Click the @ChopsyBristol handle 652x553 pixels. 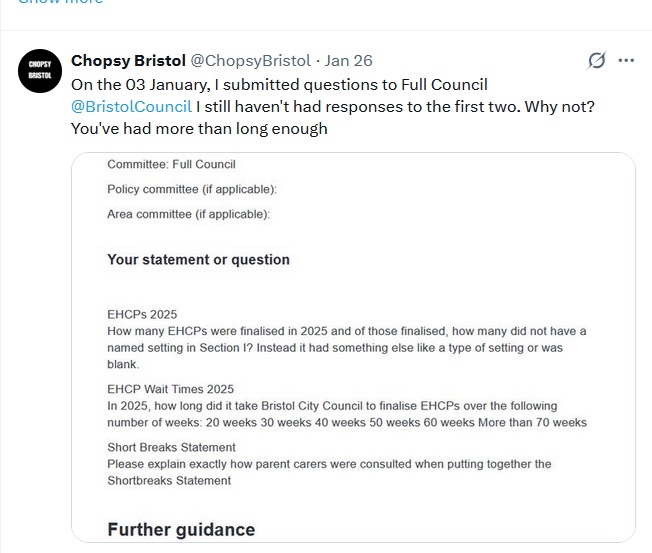251,61
